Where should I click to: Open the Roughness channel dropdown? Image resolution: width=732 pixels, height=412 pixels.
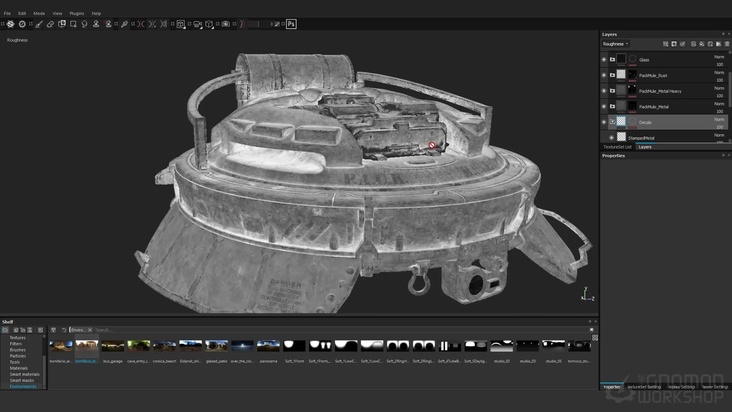(615, 44)
